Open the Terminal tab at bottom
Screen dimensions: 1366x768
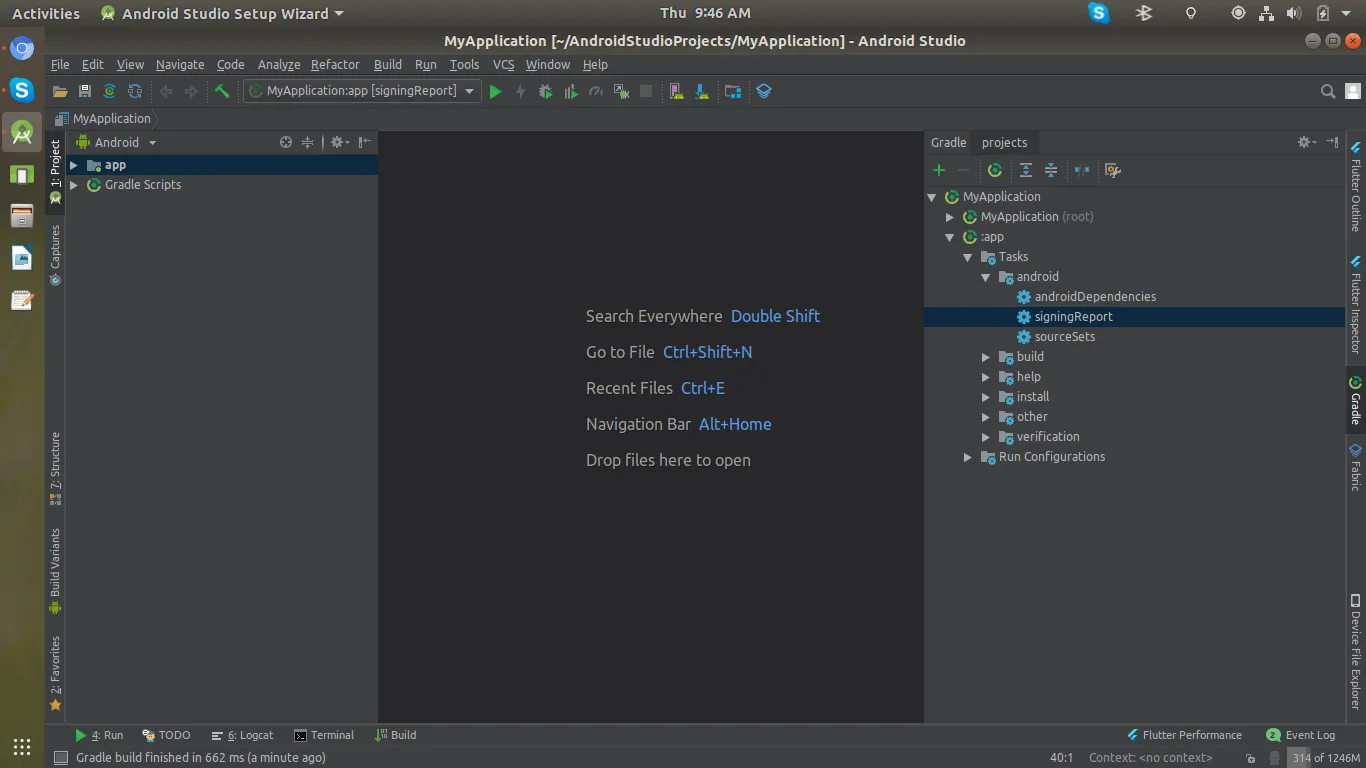coord(323,735)
